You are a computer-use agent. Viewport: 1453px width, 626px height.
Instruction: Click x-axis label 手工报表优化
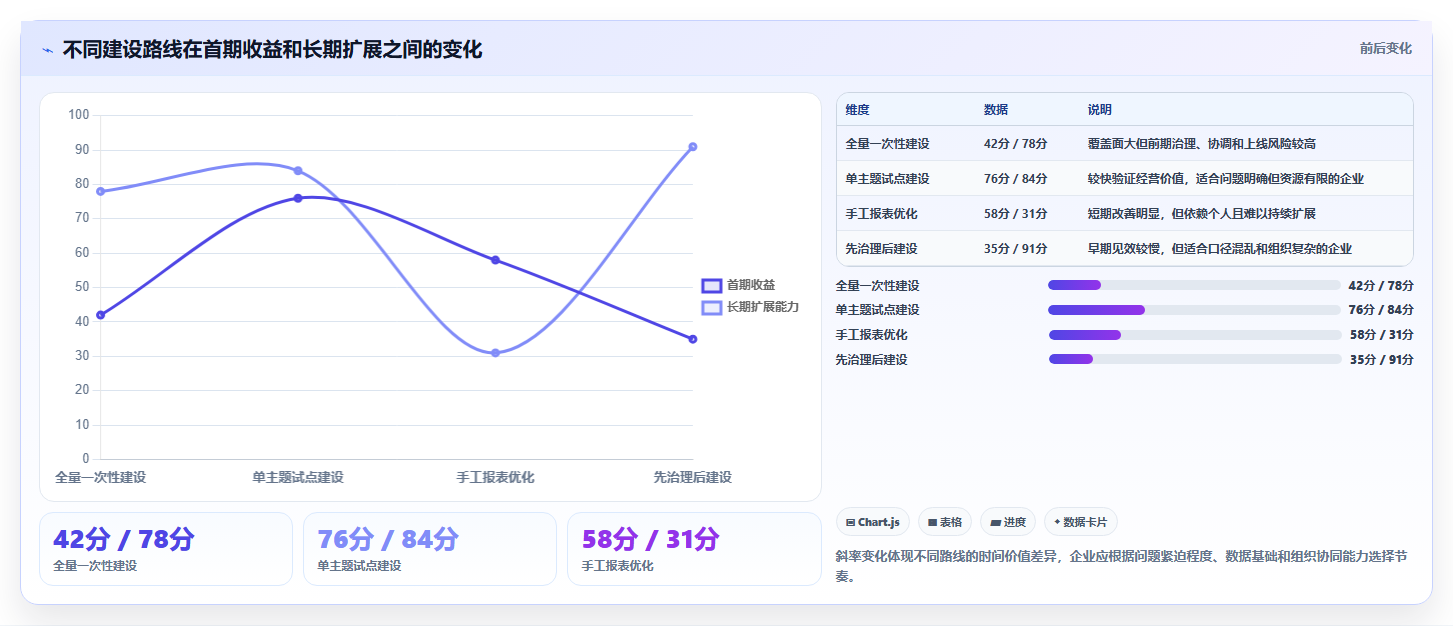click(495, 478)
